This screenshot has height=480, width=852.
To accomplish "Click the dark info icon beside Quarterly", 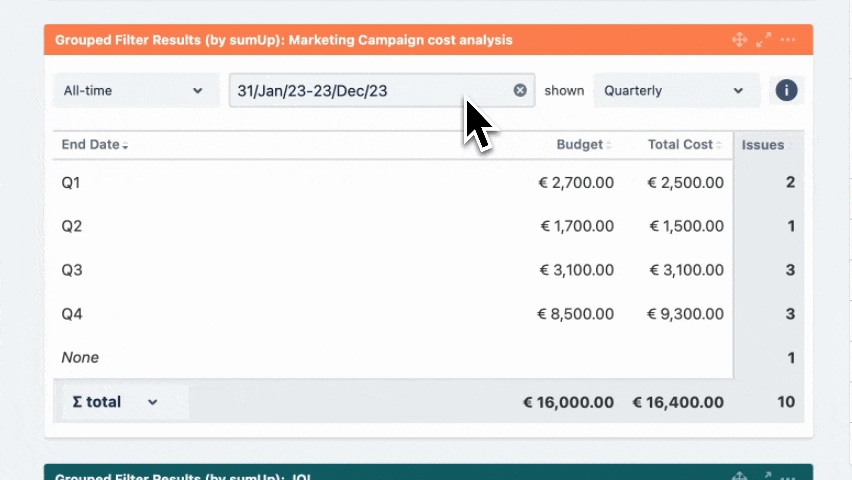I will (786, 90).
